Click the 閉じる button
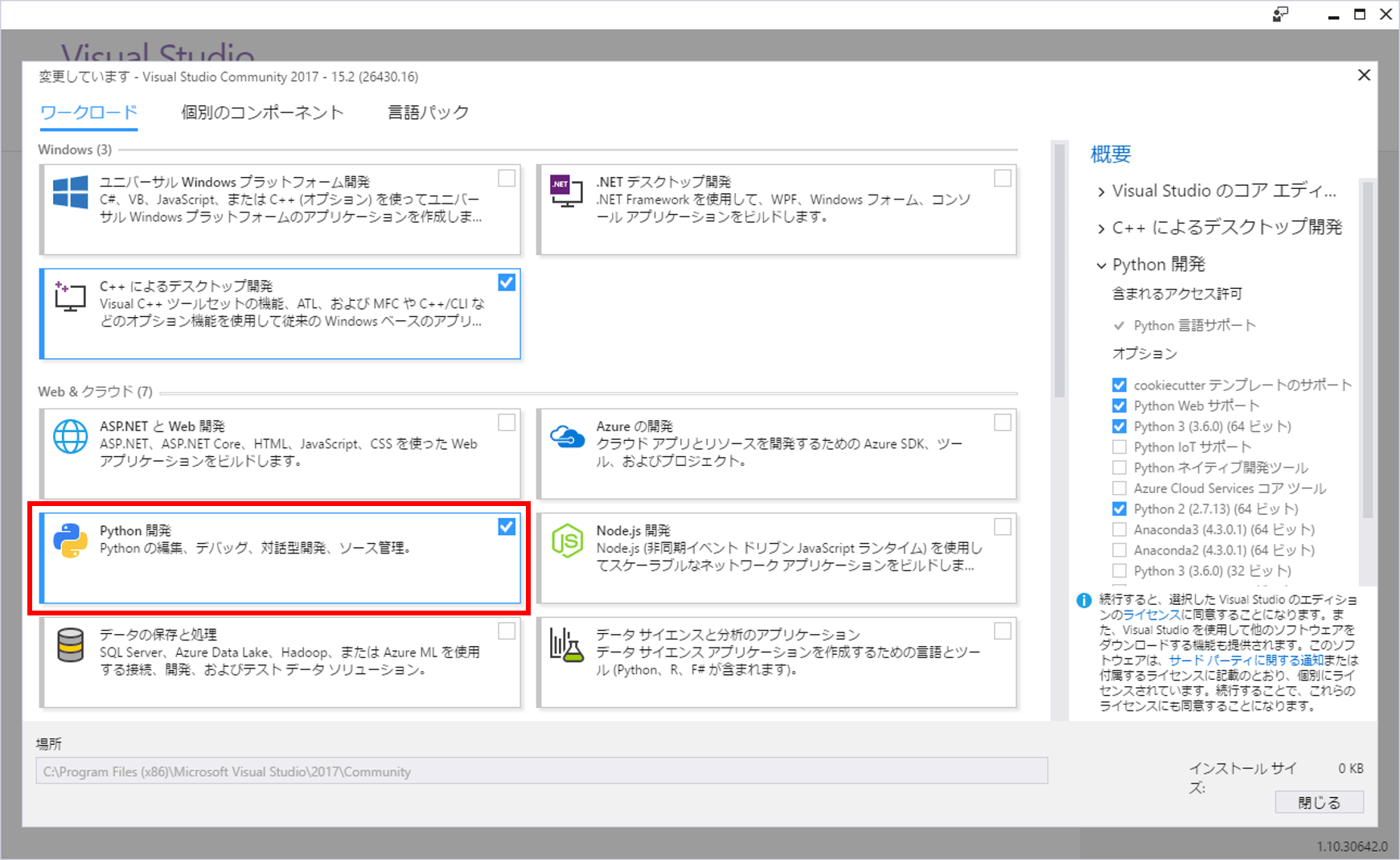The image size is (1400, 860). click(x=1319, y=802)
